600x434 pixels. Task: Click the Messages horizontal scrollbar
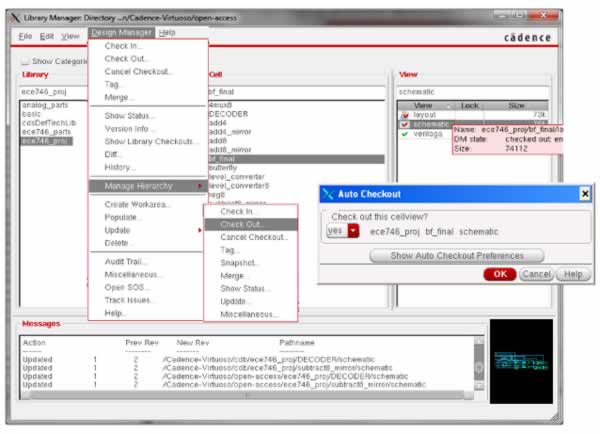247,396
